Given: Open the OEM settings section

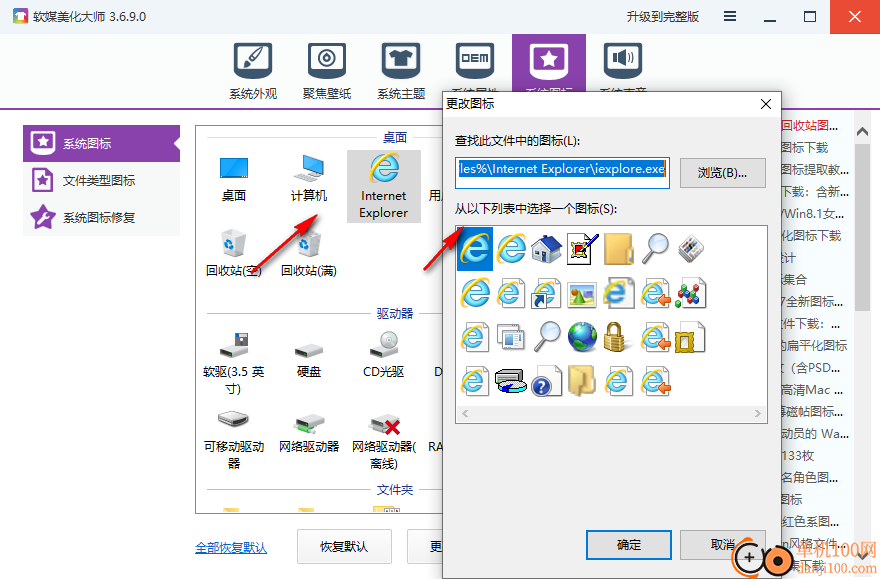Looking at the screenshot, I should pyautogui.click(x=475, y=66).
